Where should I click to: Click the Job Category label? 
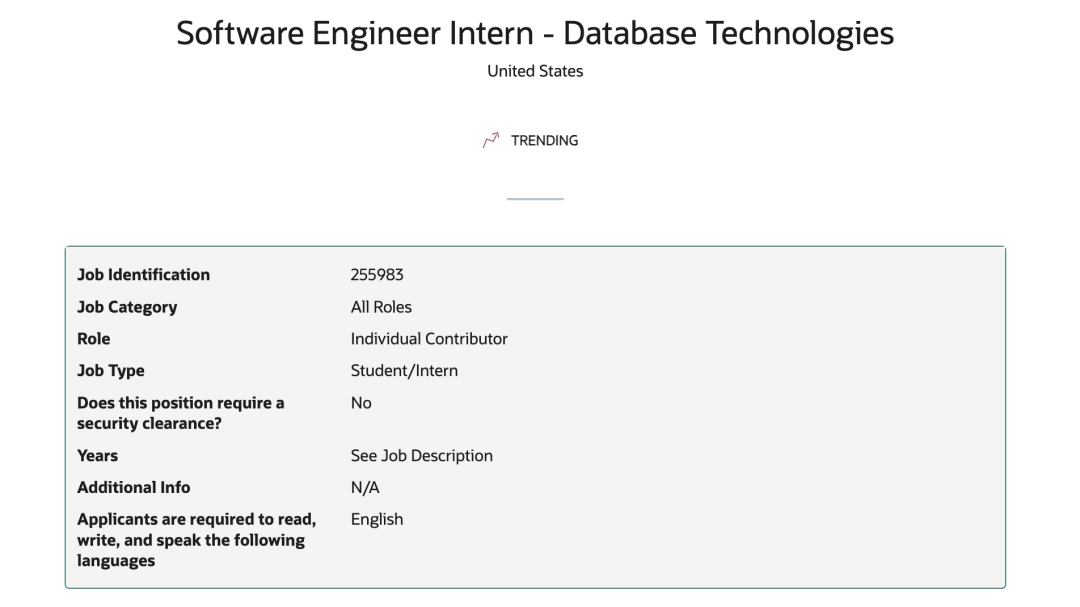click(127, 307)
